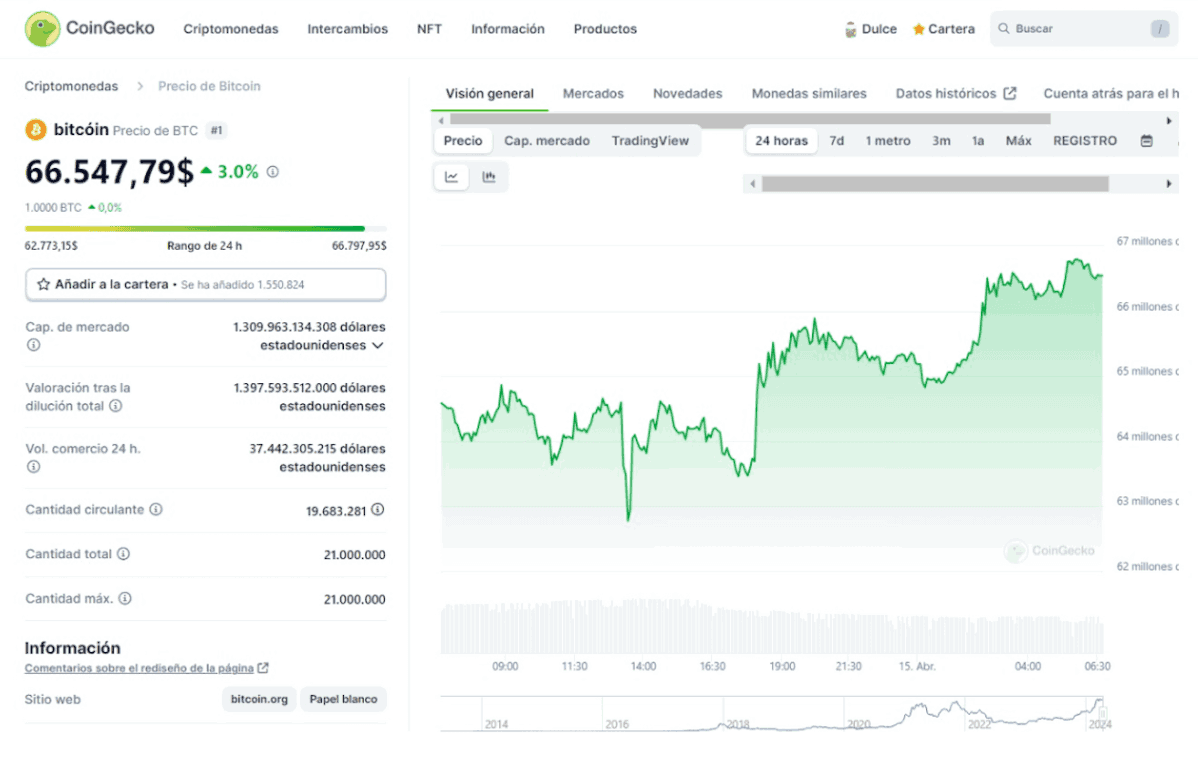Screen dimensions: 1200x764
Task: Click the #1 rank badge
Action: pyautogui.click(x=216, y=130)
